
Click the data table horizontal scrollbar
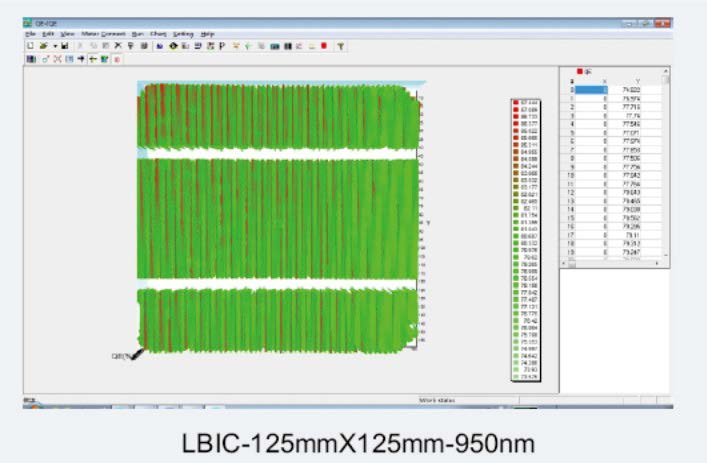[x=610, y=263]
